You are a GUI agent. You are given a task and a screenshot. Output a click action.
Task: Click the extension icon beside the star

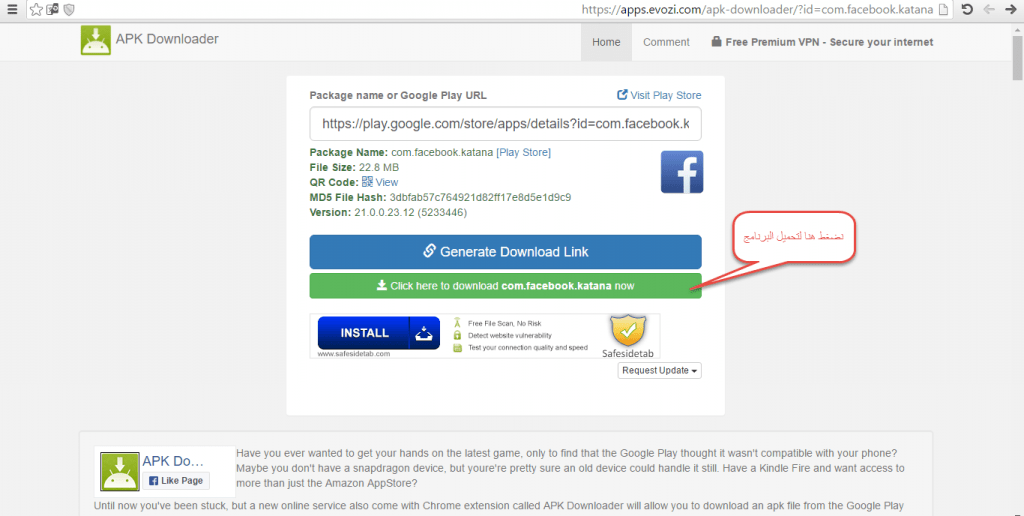coord(53,10)
